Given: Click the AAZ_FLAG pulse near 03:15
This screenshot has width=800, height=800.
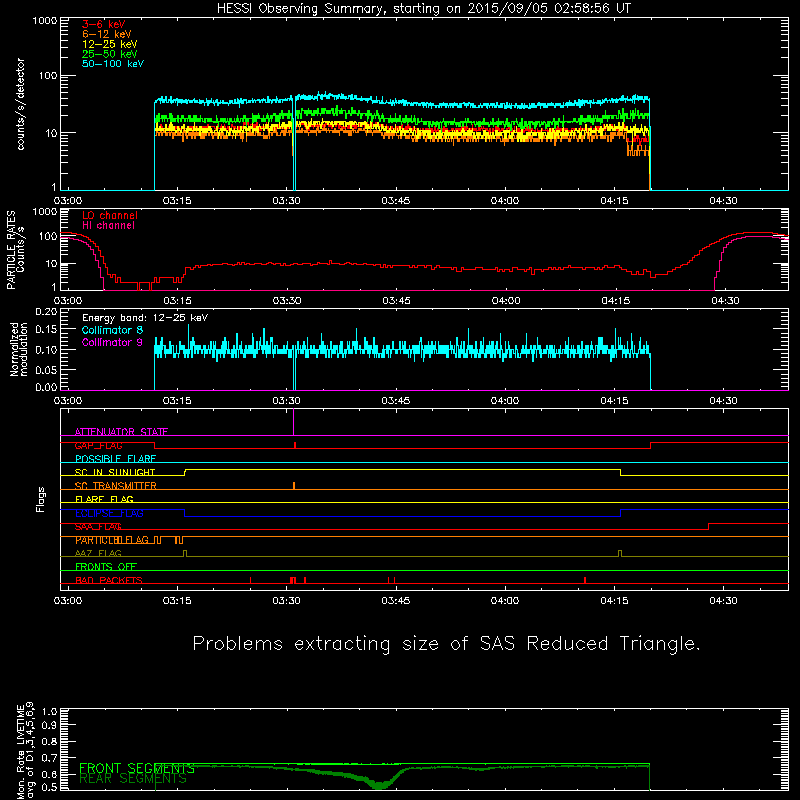Looking at the screenshot, I should click(x=185, y=554).
